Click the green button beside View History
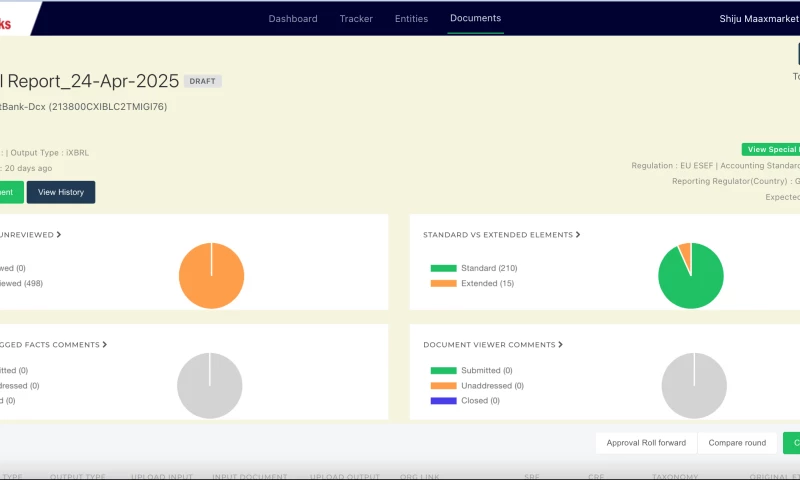This screenshot has height=480, width=800. click(x=10, y=192)
